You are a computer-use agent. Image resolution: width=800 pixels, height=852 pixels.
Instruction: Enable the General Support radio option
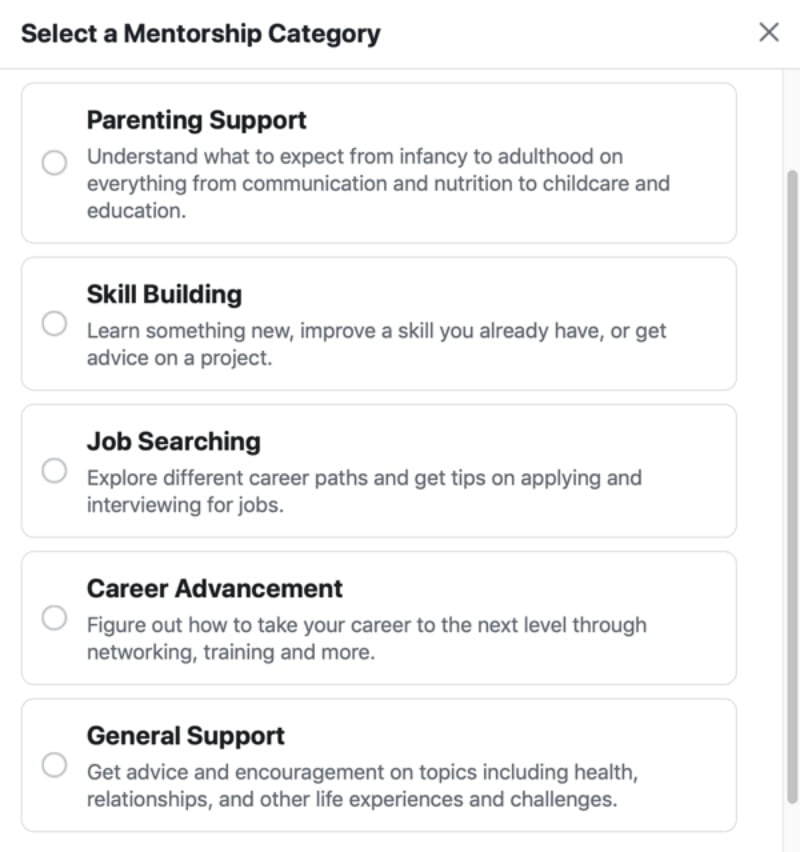[54, 765]
